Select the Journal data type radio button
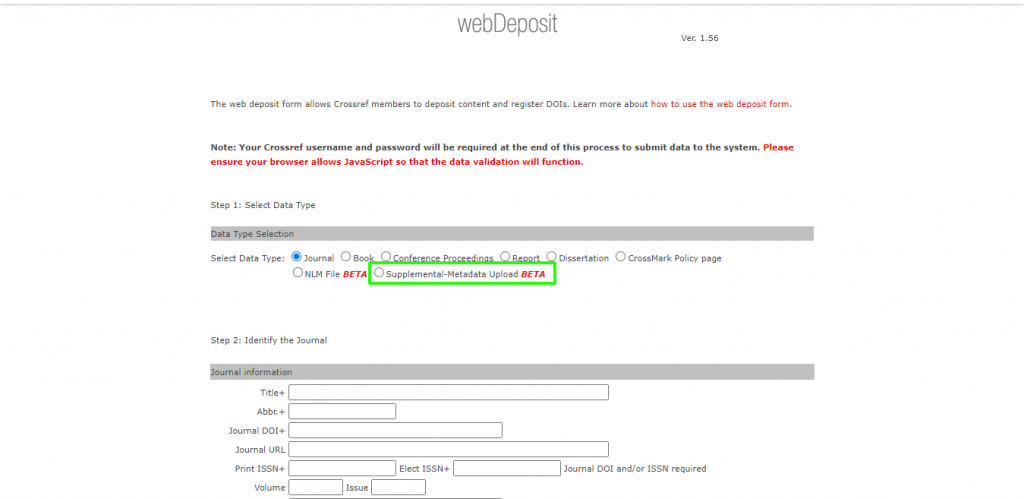This screenshot has width=1024, height=499. (x=296, y=257)
